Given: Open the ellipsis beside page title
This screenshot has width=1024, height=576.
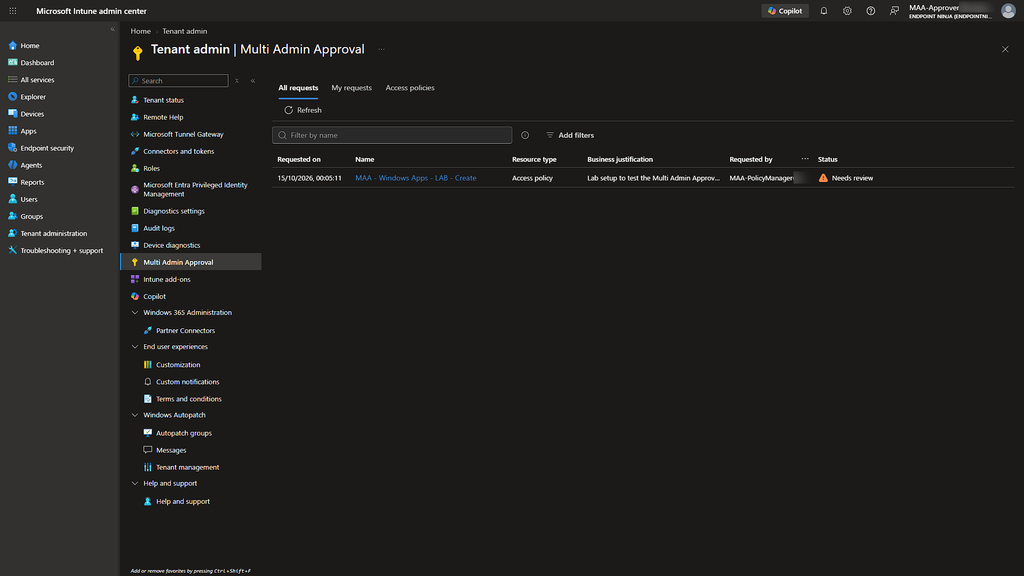Looking at the screenshot, I should pyautogui.click(x=381, y=50).
